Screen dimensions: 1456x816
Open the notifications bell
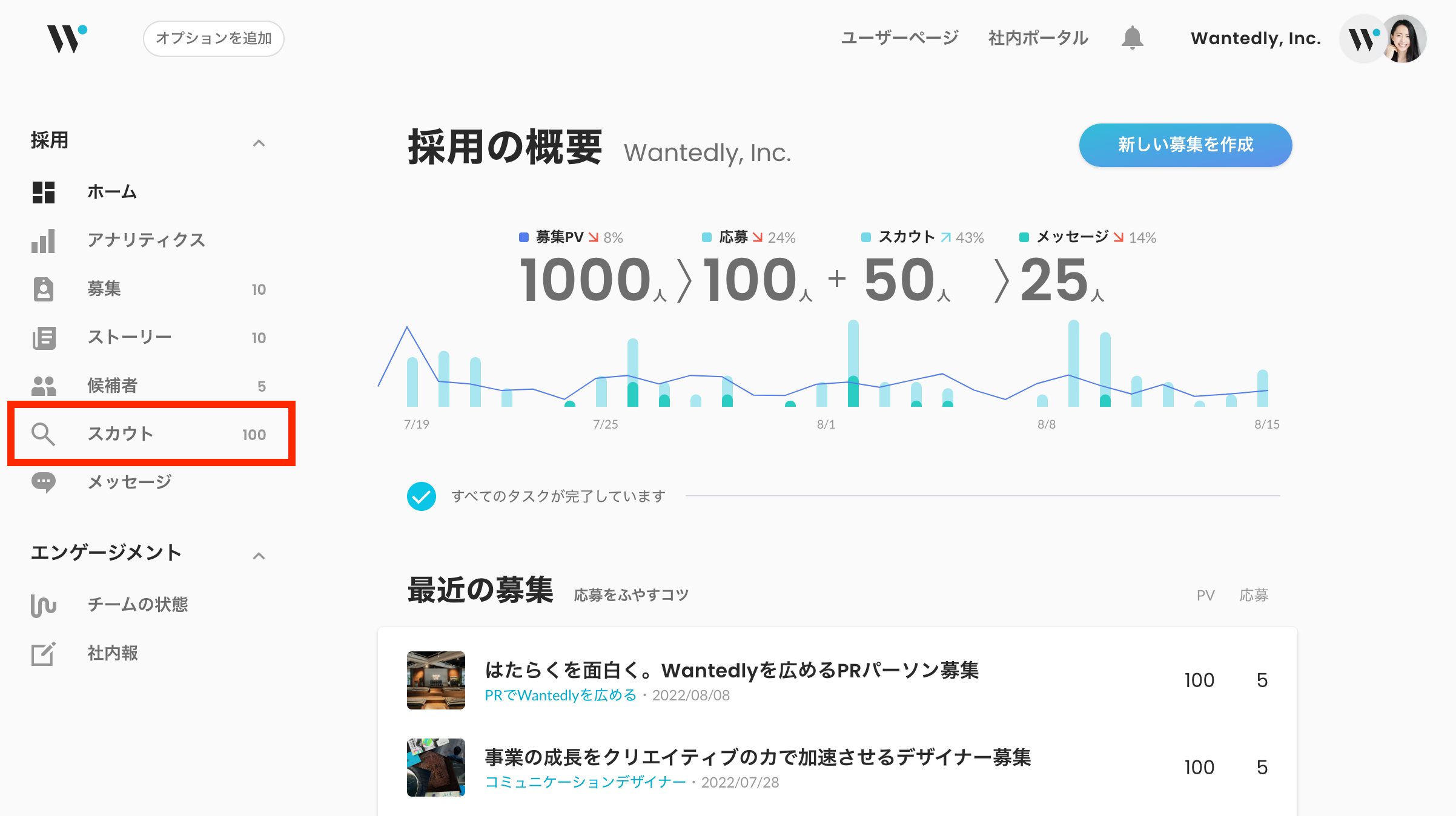[x=1132, y=38]
